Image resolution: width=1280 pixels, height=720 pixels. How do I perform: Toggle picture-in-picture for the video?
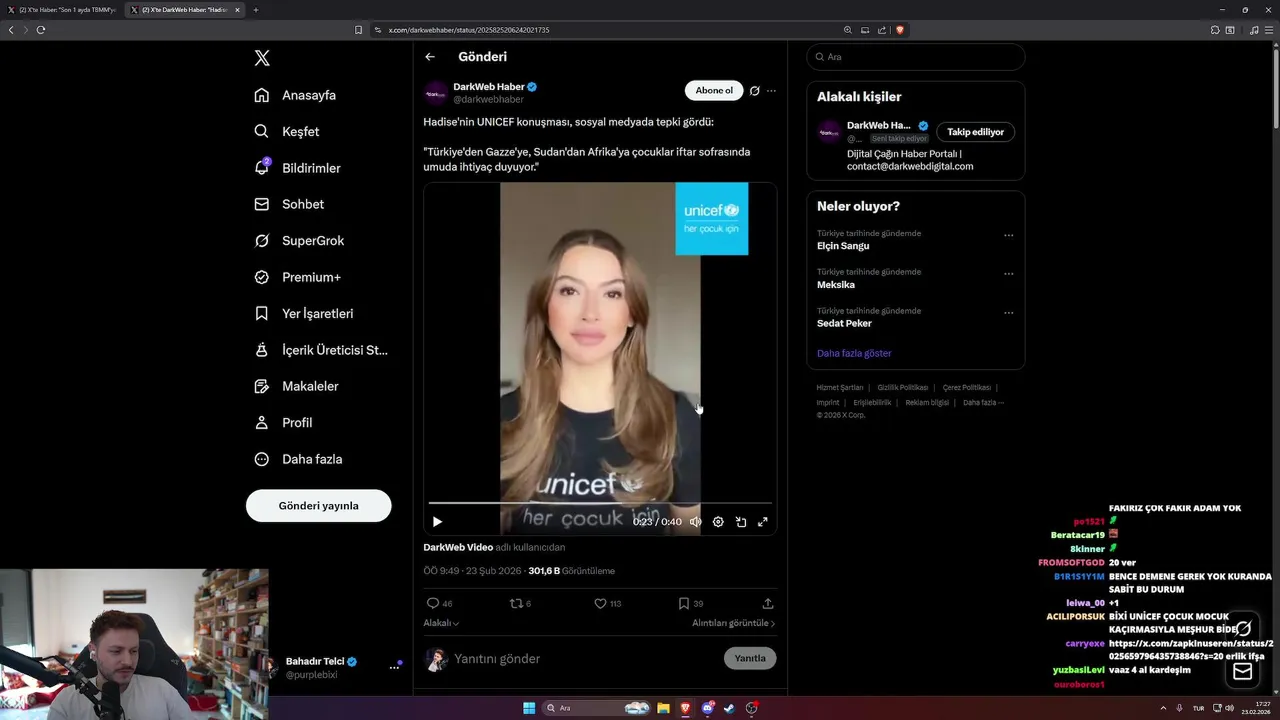click(741, 522)
